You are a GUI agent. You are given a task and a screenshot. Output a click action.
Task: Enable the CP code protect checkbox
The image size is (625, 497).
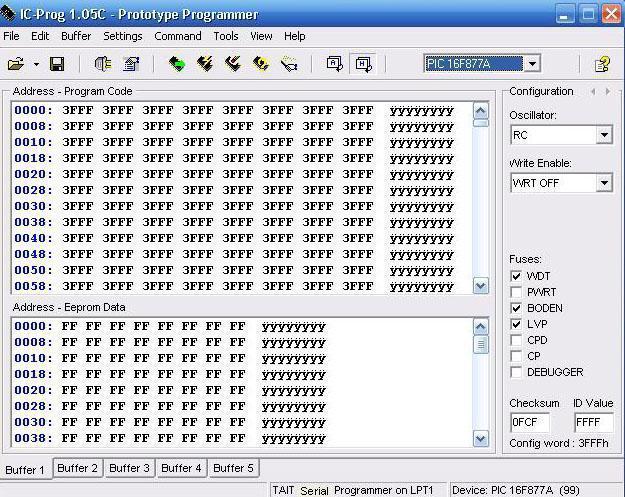coord(516,356)
